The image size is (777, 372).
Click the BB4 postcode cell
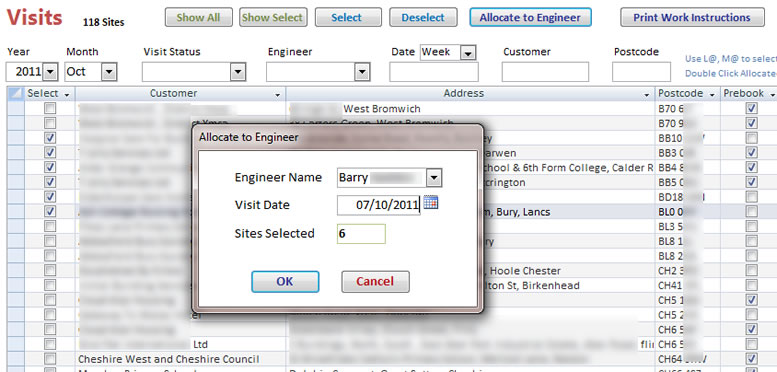pyautogui.click(x=687, y=167)
